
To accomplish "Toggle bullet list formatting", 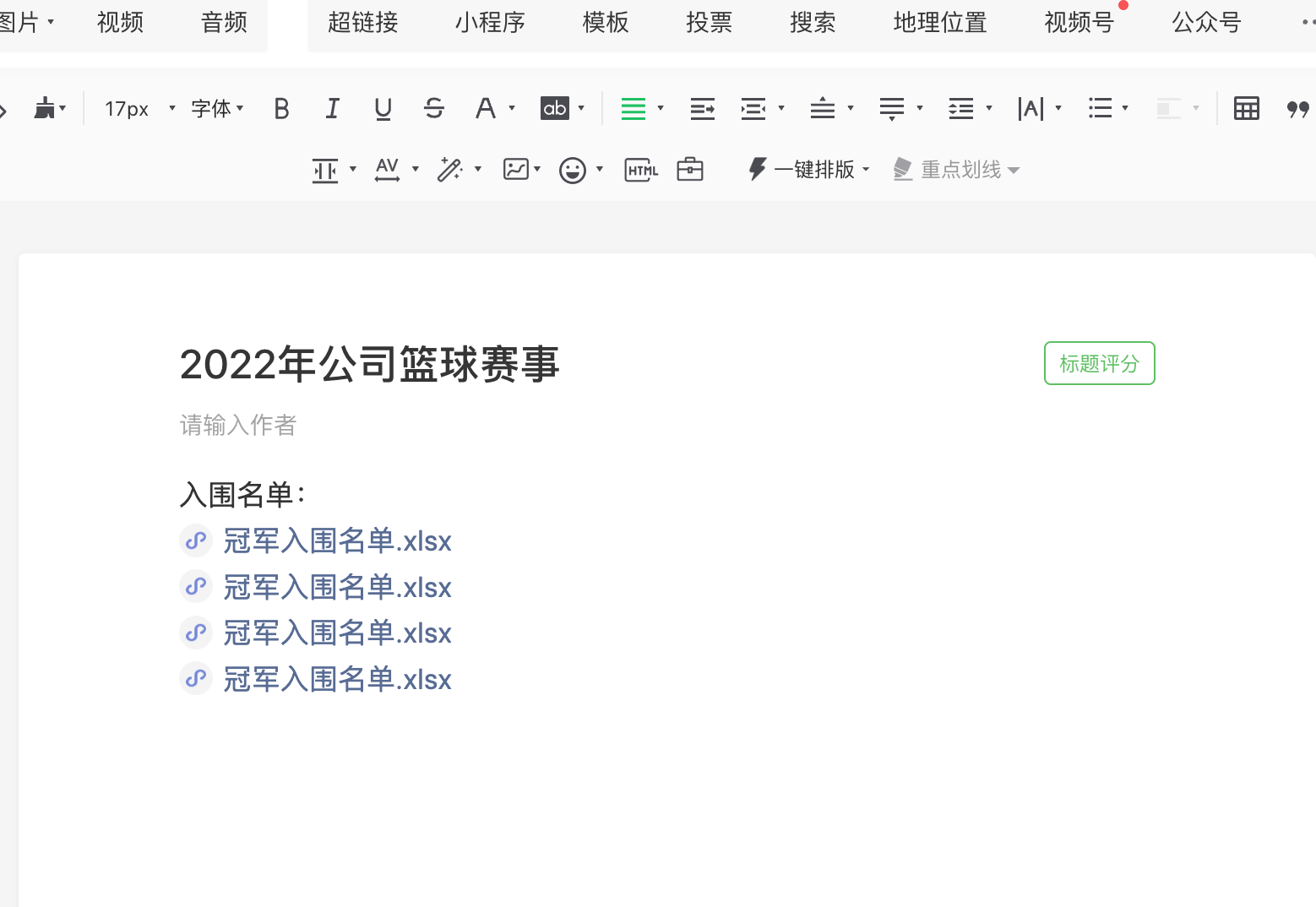I will [x=1101, y=108].
